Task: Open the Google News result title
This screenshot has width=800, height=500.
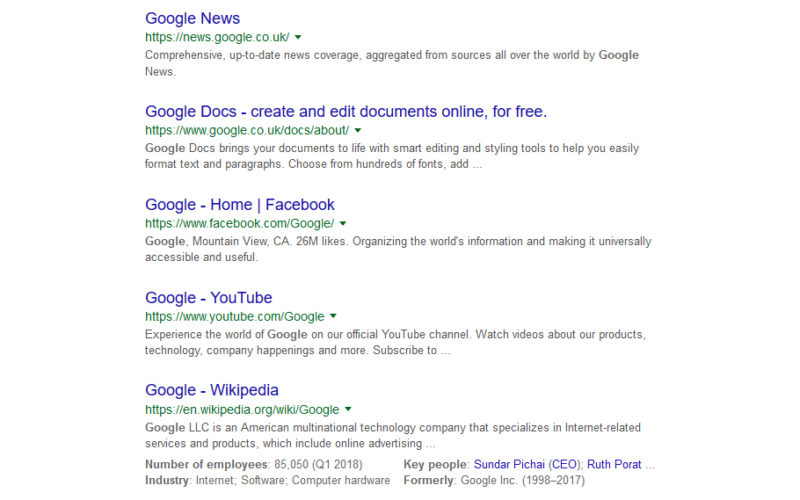Action: point(192,18)
